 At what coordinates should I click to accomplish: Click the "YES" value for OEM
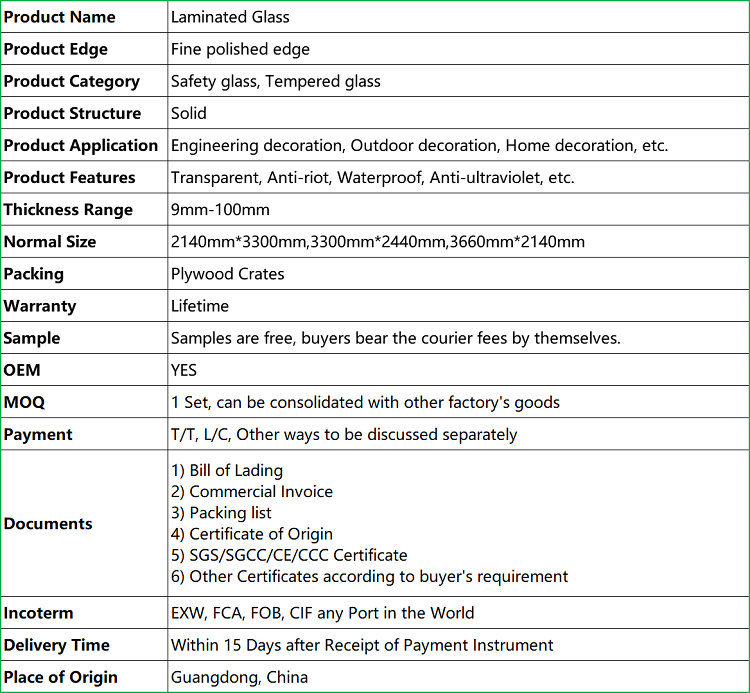click(x=184, y=370)
